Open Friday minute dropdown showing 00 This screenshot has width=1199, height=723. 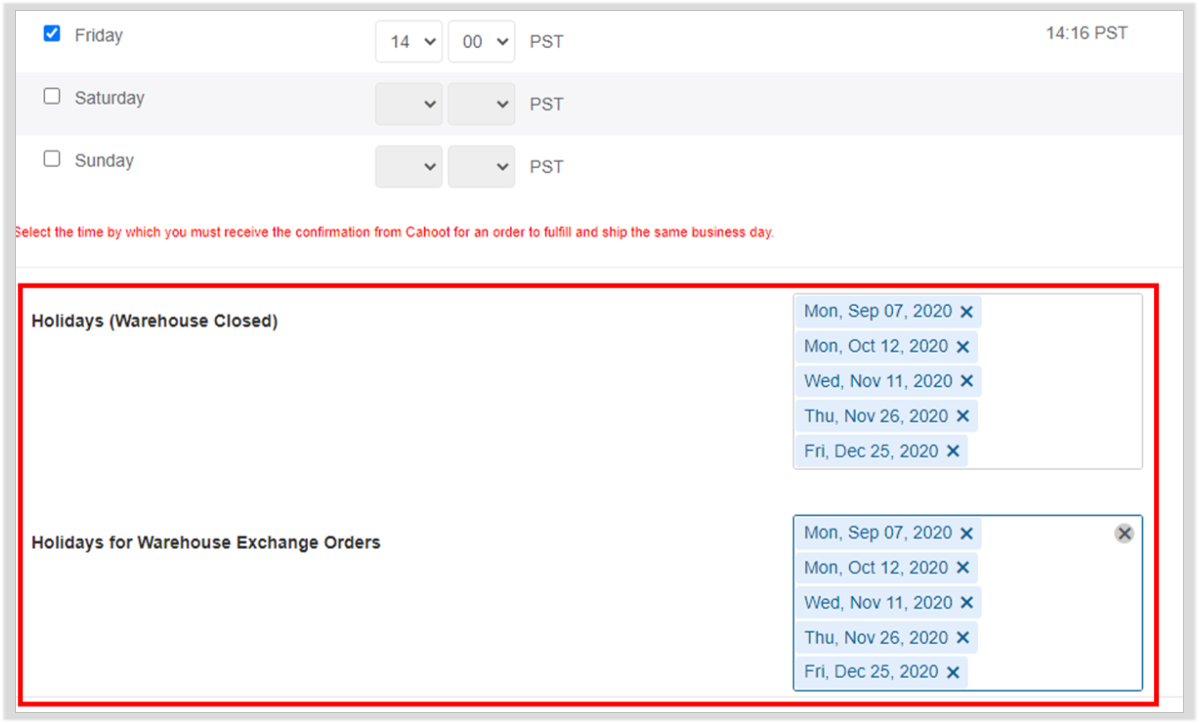pos(481,41)
